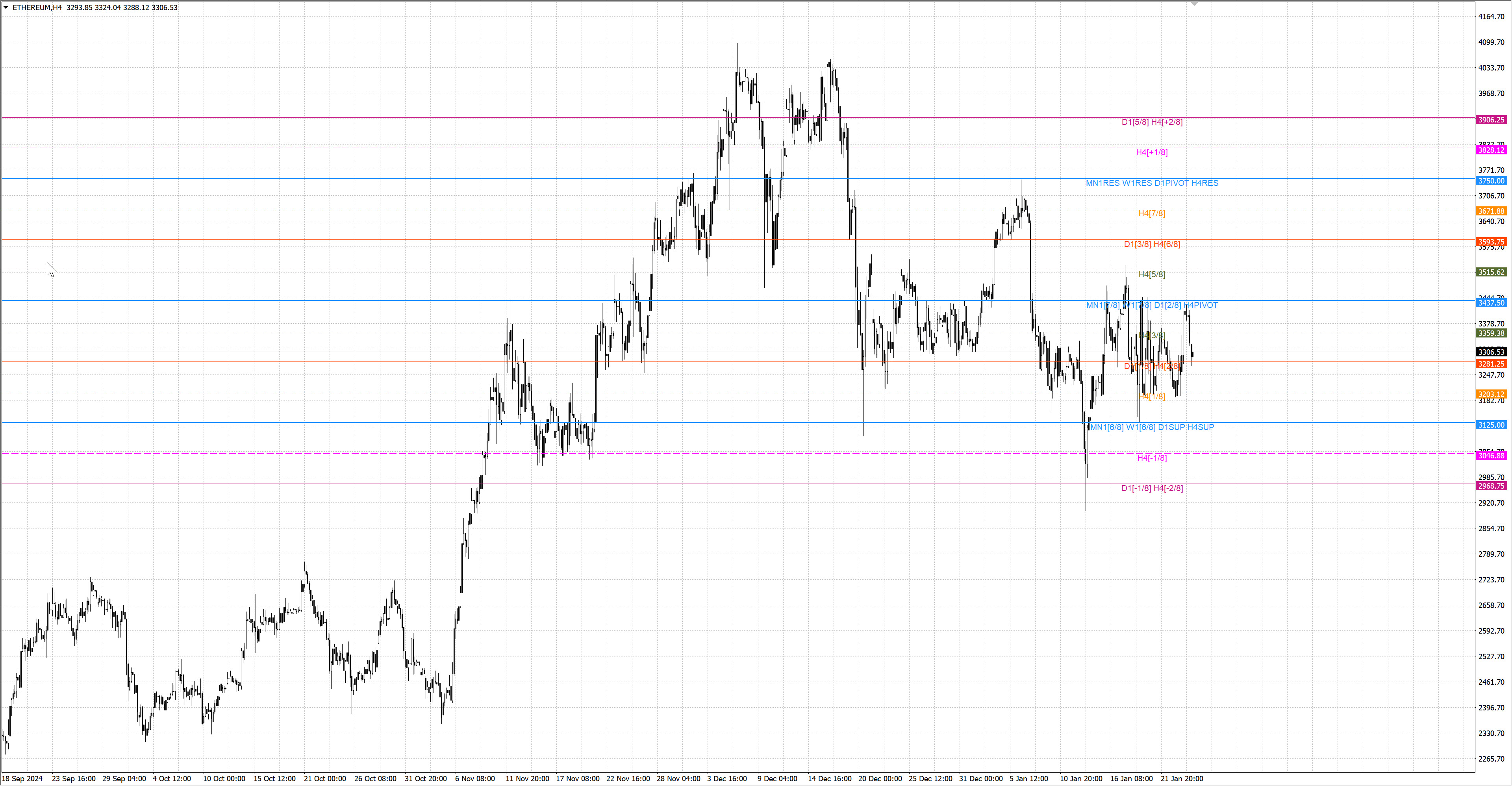Image resolution: width=1512 pixels, height=786 pixels.
Task: Select the magenta 3828.12 price tag
Action: coord(1491,150)
